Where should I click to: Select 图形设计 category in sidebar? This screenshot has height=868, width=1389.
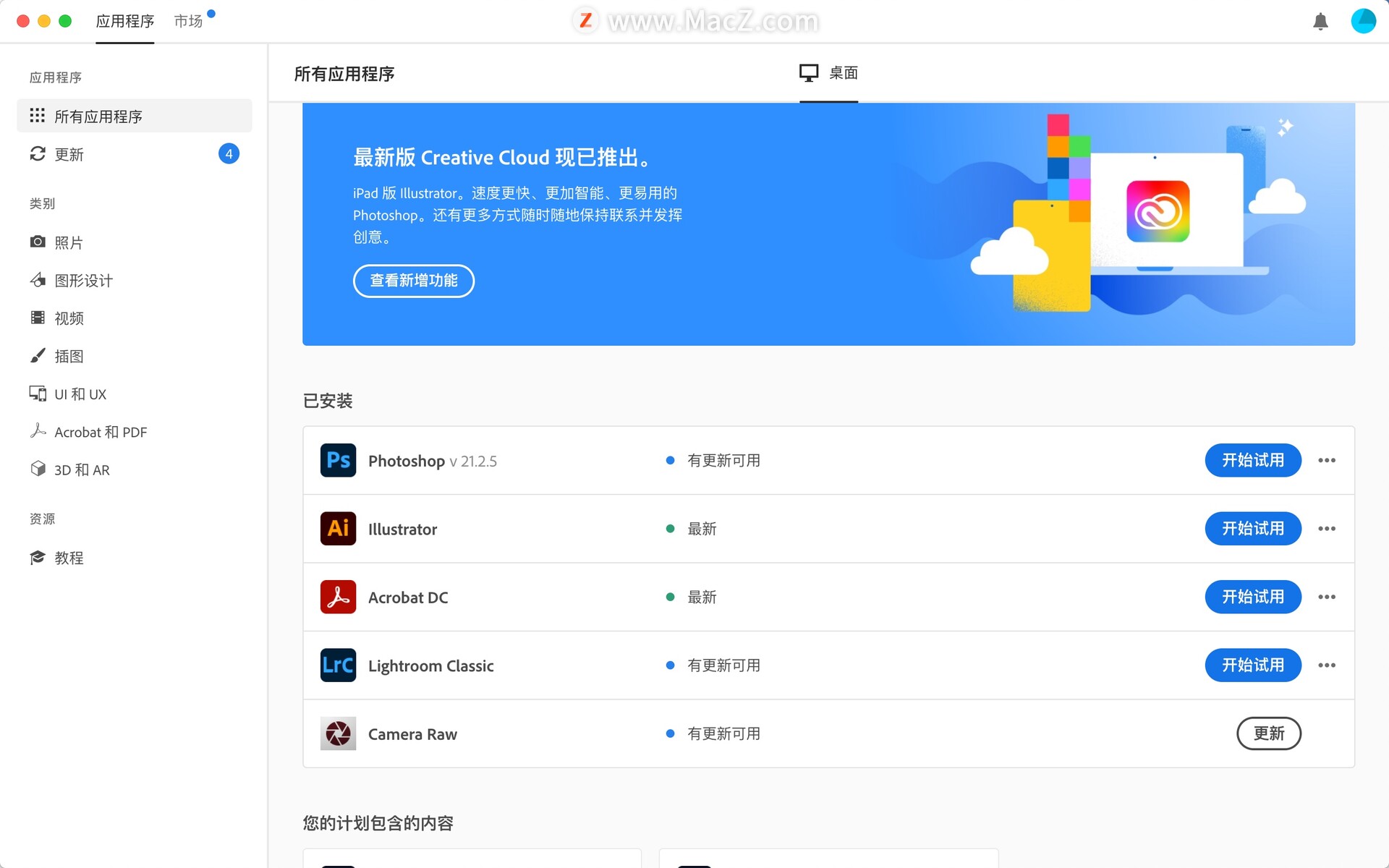[x=83, y=281]
